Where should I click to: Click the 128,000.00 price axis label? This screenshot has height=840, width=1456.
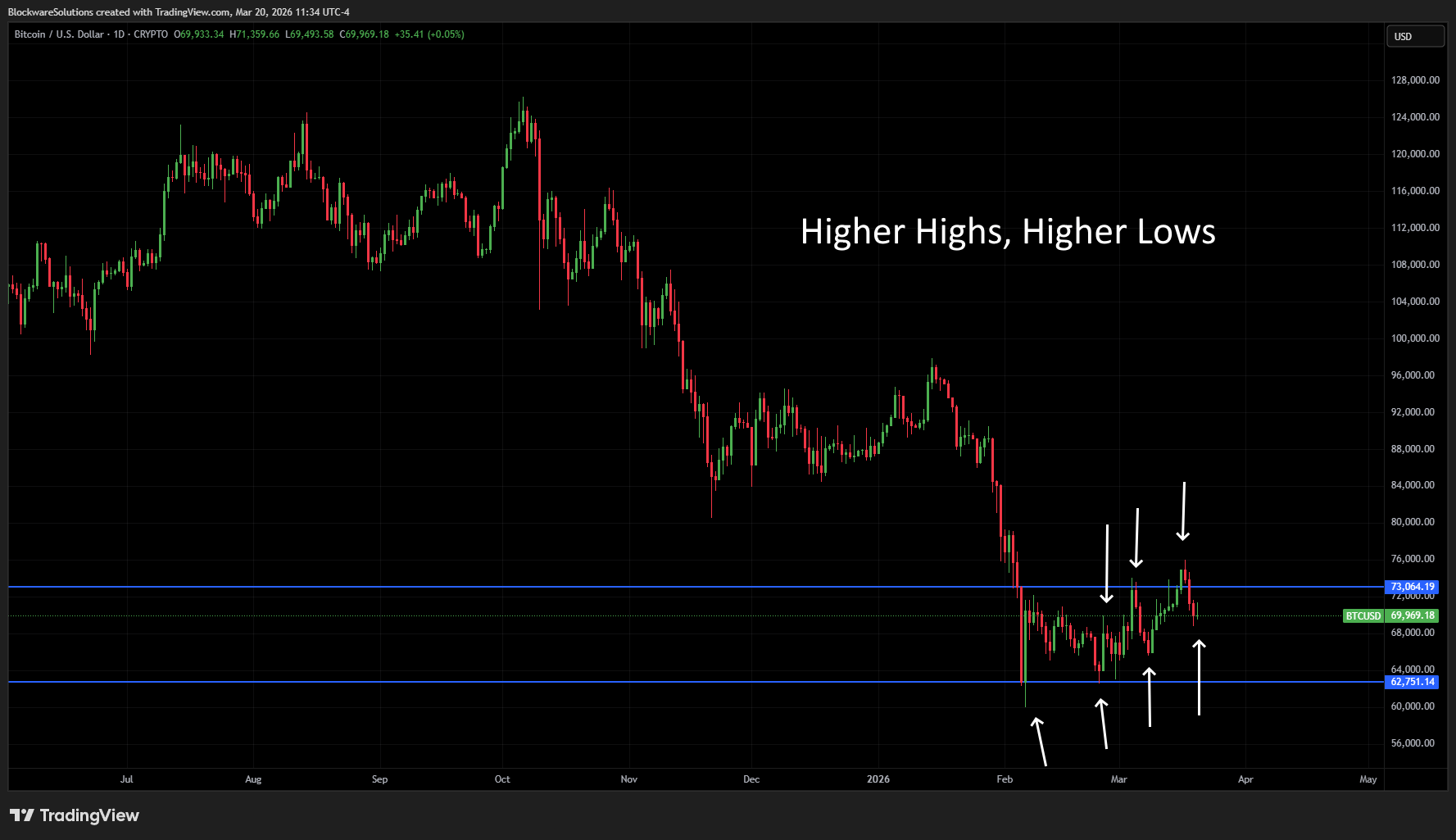pyautogui.click(x=1415, y=80)
